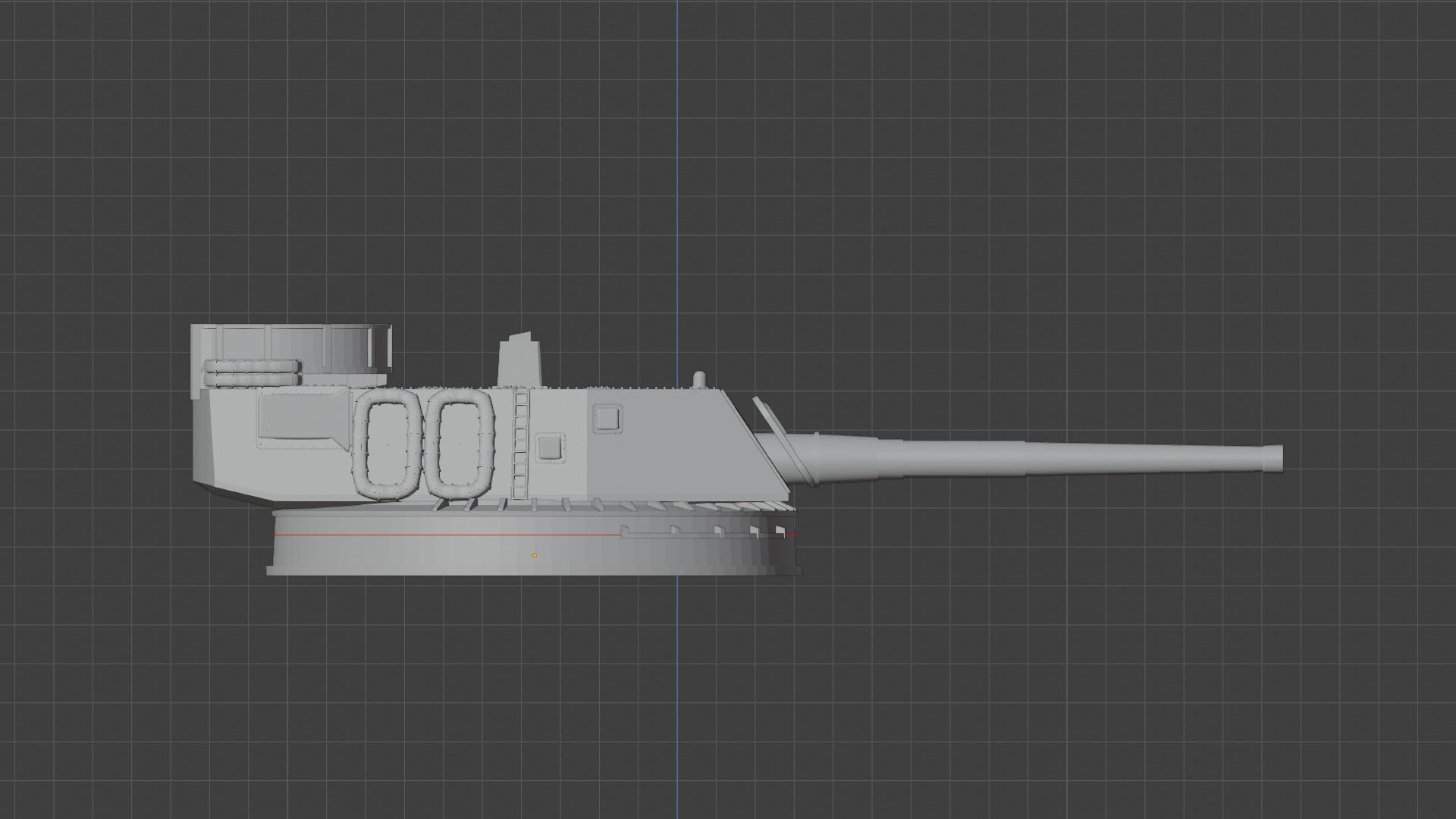Click the small antenna post on turret roof
Image resolution: width=1456 pixels, height=819 pixels.
(x=698, y=378)
